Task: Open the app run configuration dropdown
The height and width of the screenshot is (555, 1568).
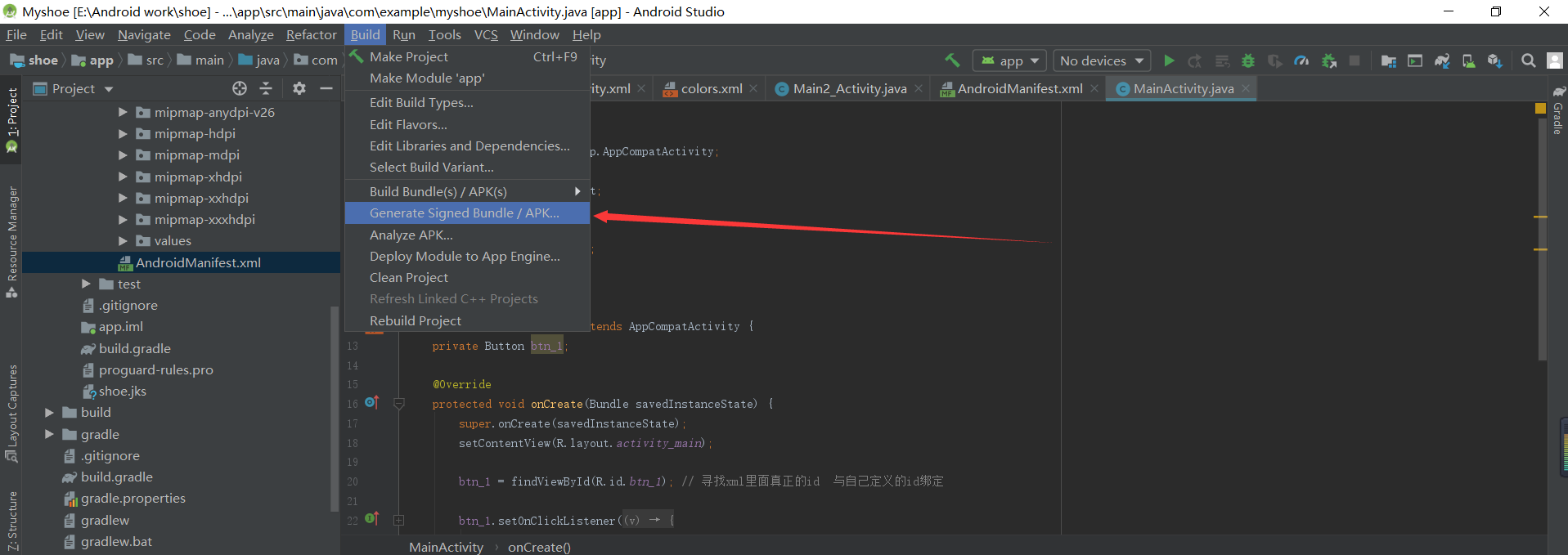Action: pyautogui.click(x=1009, y=60)
